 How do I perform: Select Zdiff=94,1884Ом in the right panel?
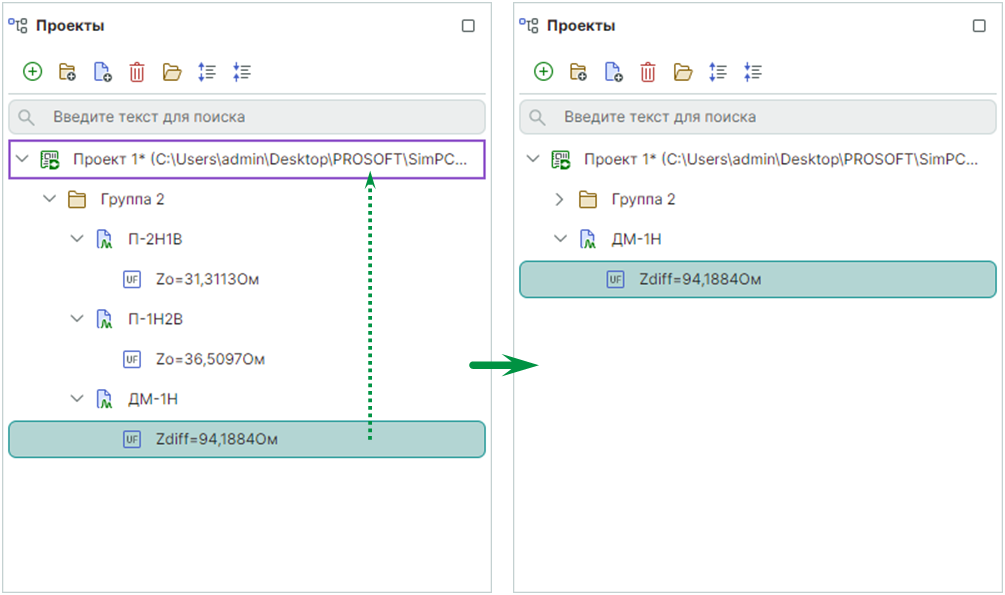coord(700,279)
